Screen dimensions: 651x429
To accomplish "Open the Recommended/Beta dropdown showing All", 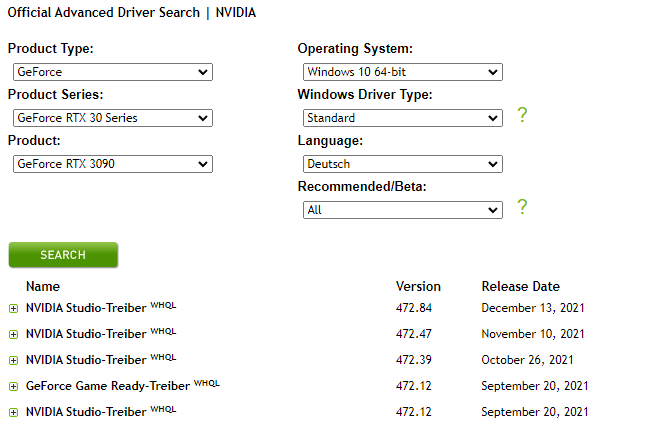I will point(403,210).
